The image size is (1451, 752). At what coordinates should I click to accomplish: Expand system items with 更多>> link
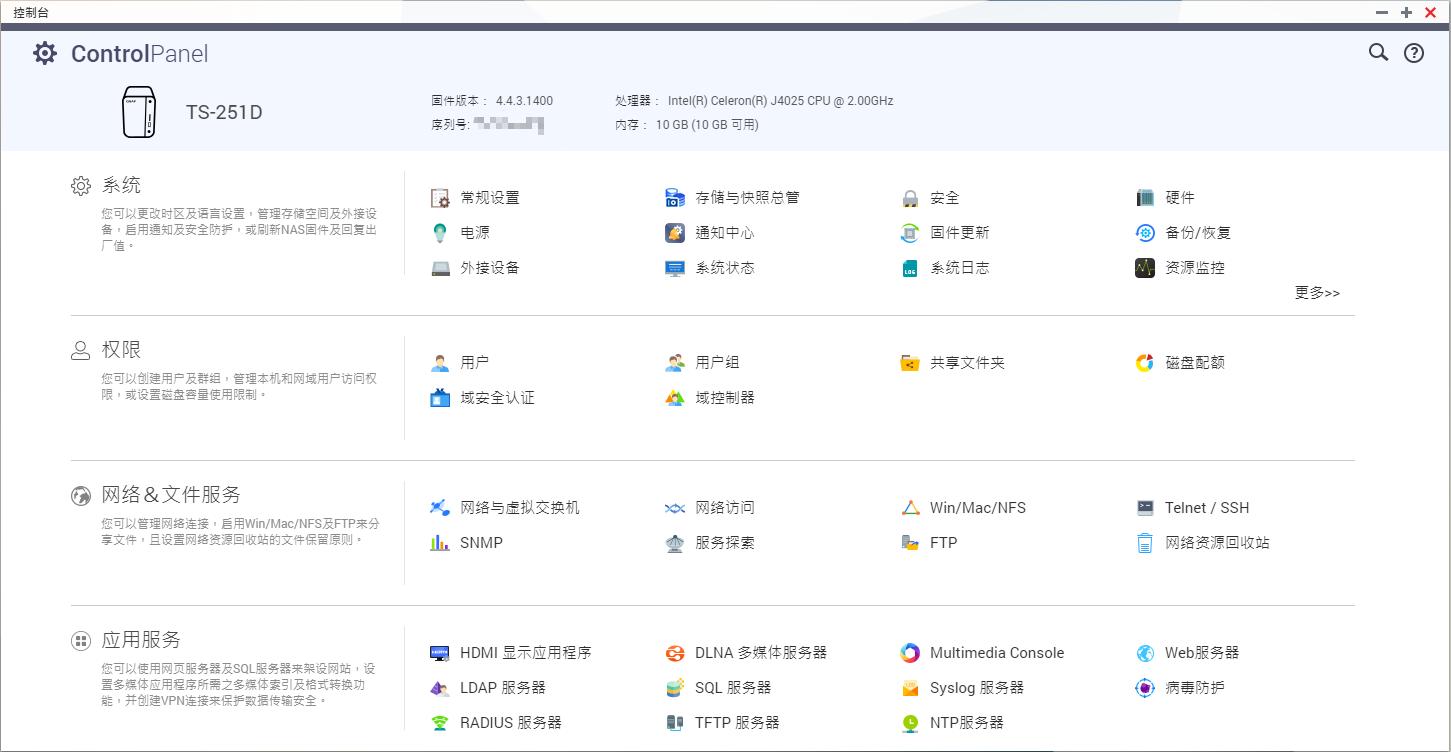(1317, 293)
